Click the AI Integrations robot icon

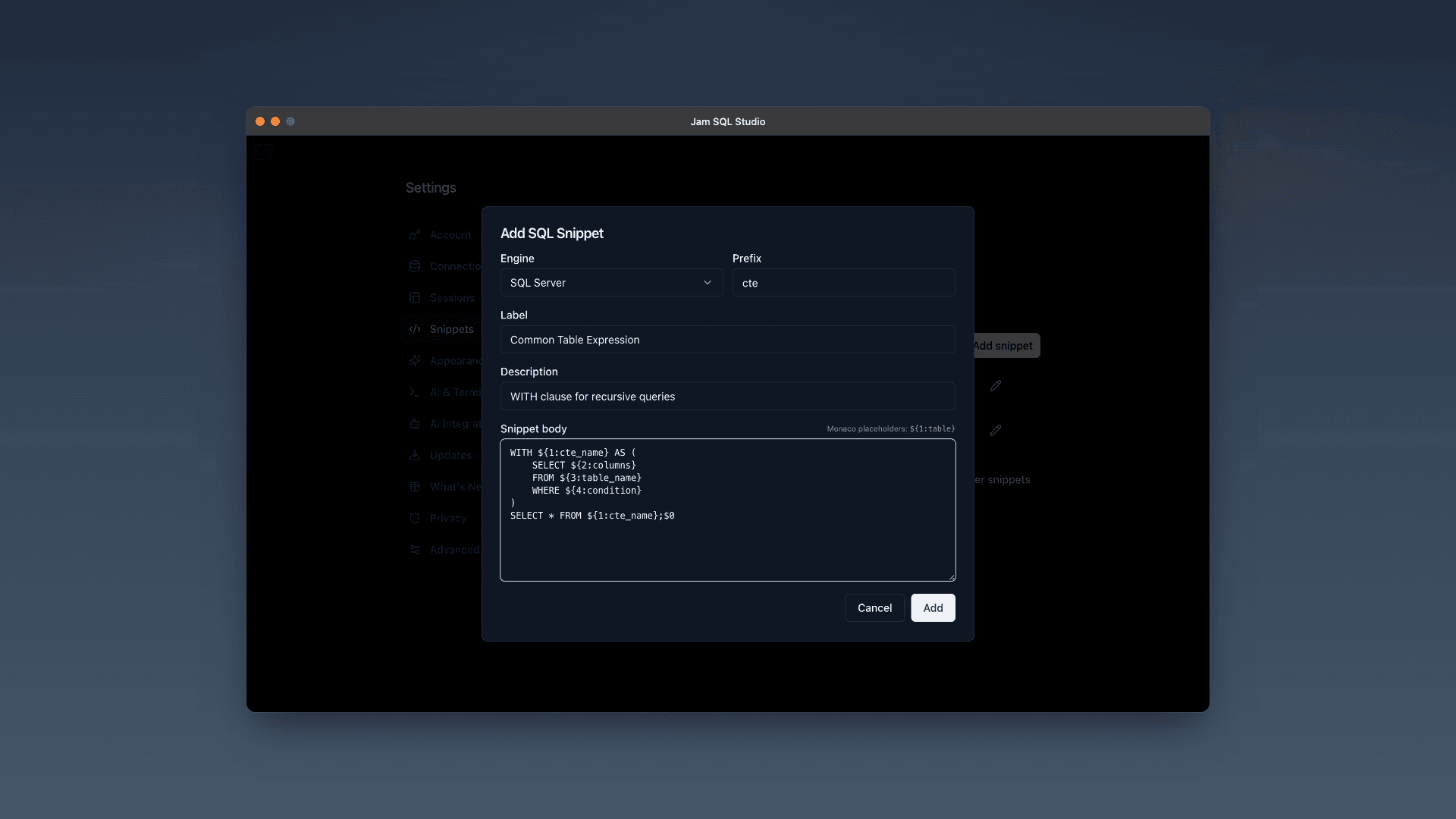(x=415, y=424)
